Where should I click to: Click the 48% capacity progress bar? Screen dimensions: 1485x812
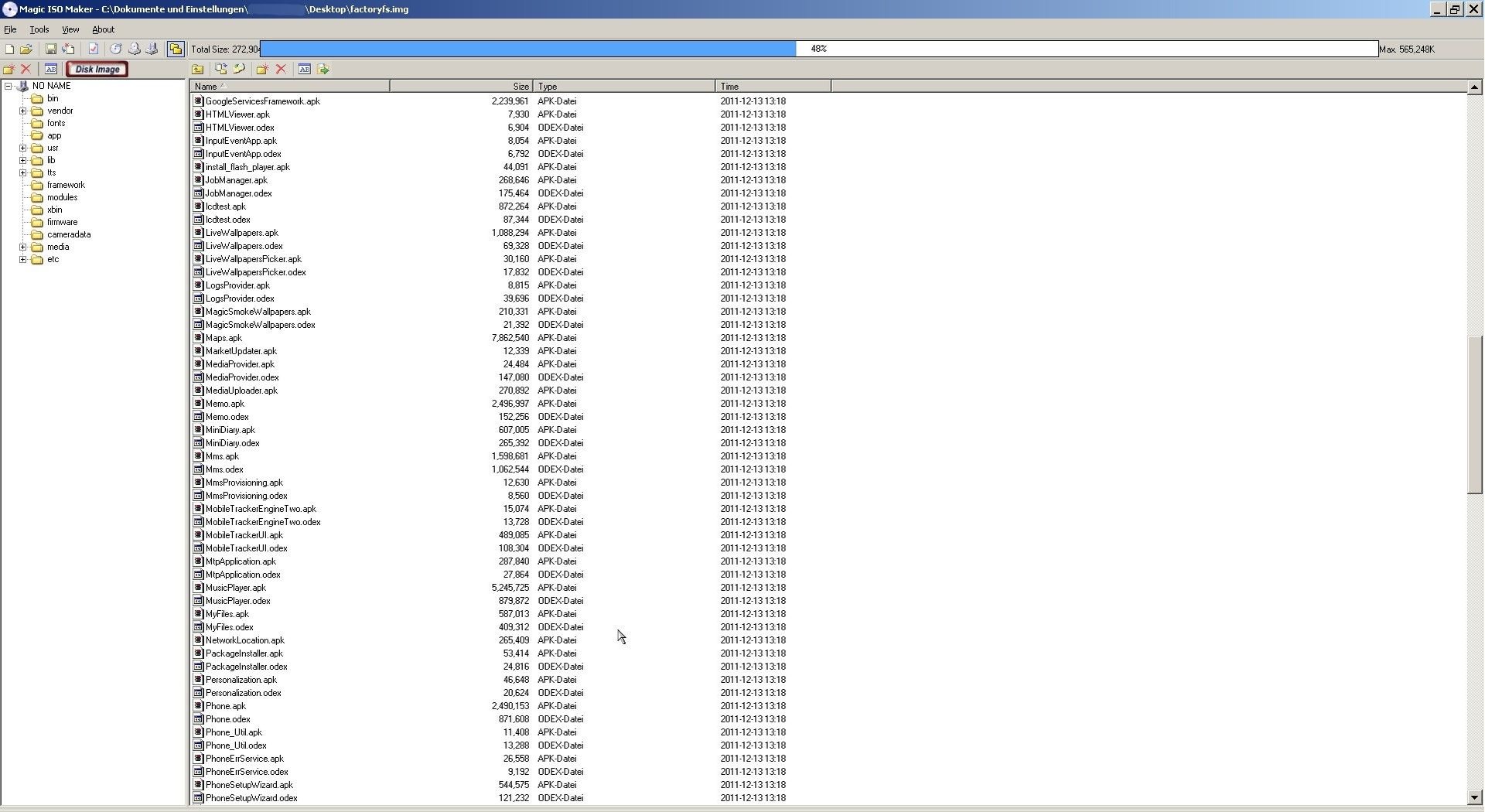[x=819, y=49]
